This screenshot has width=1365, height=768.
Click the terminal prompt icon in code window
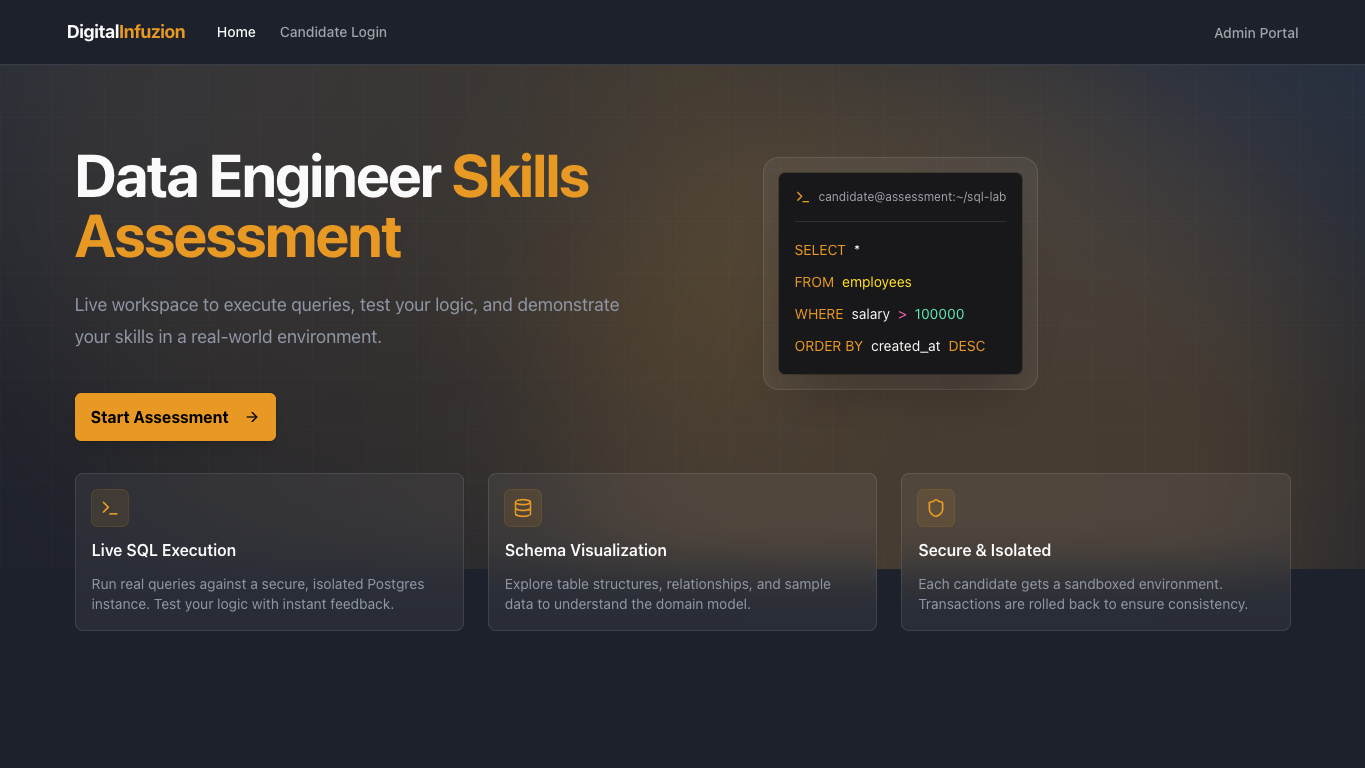tap(802, 197)
